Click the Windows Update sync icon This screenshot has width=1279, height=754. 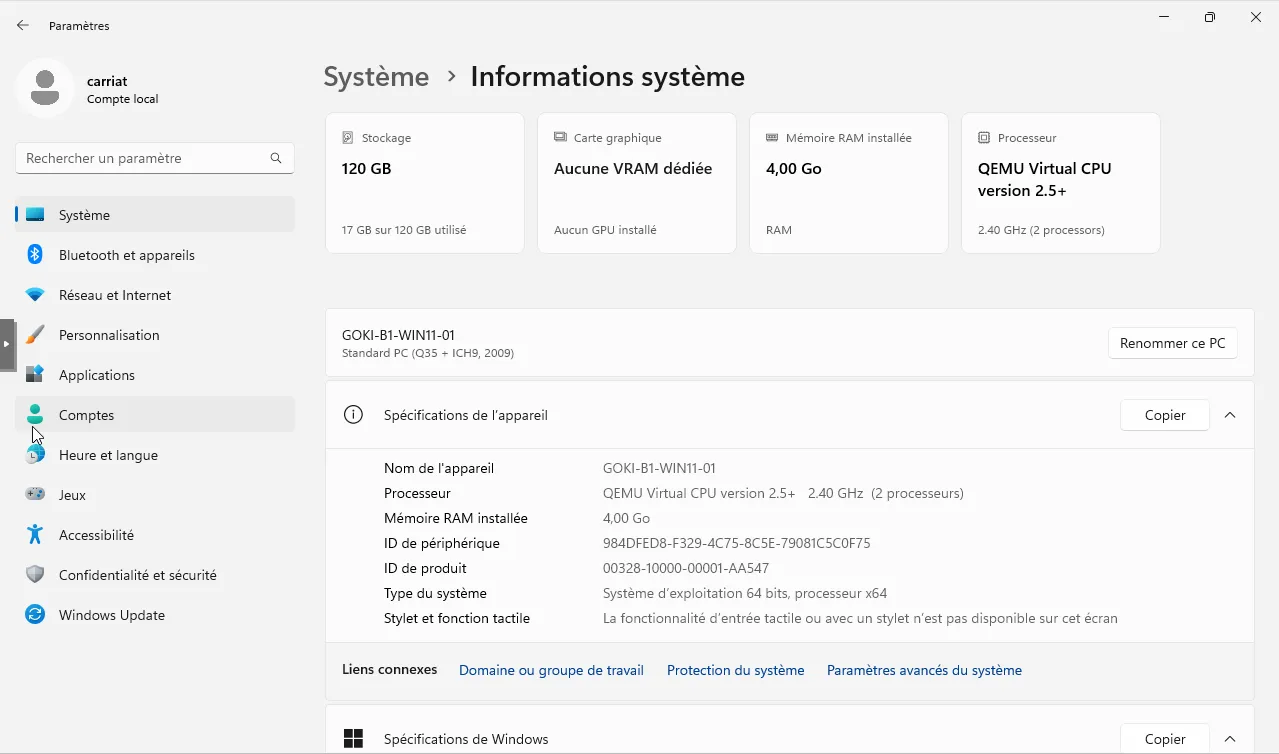pyautogui.click(x=35, y=615)
